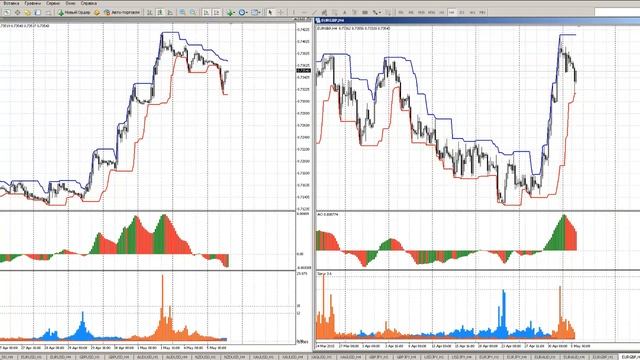Select the Trendline drawing tool
This screenshot has height=360, width=640.
coord(314,13)
